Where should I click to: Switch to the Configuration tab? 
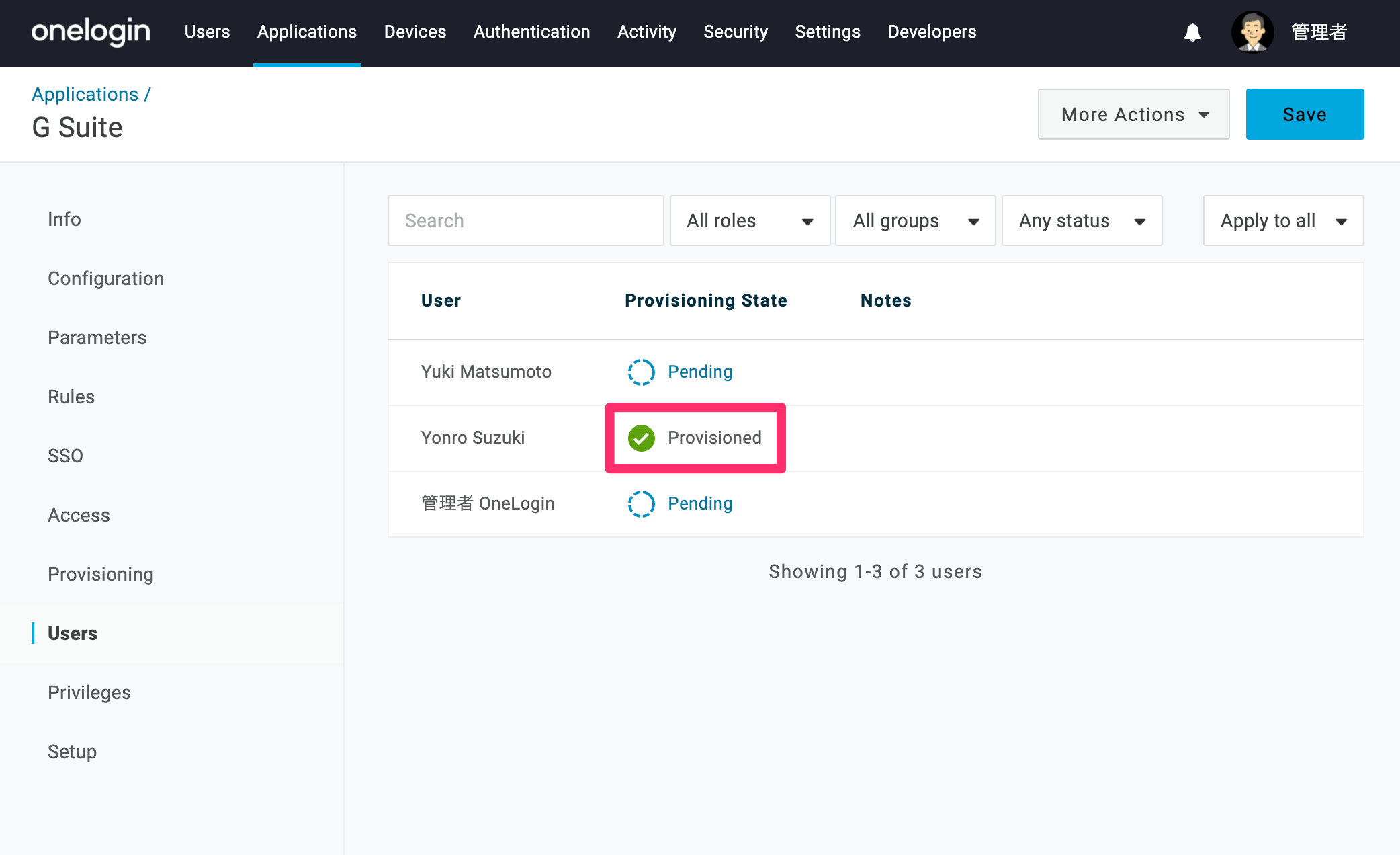[x=106, y=278]
